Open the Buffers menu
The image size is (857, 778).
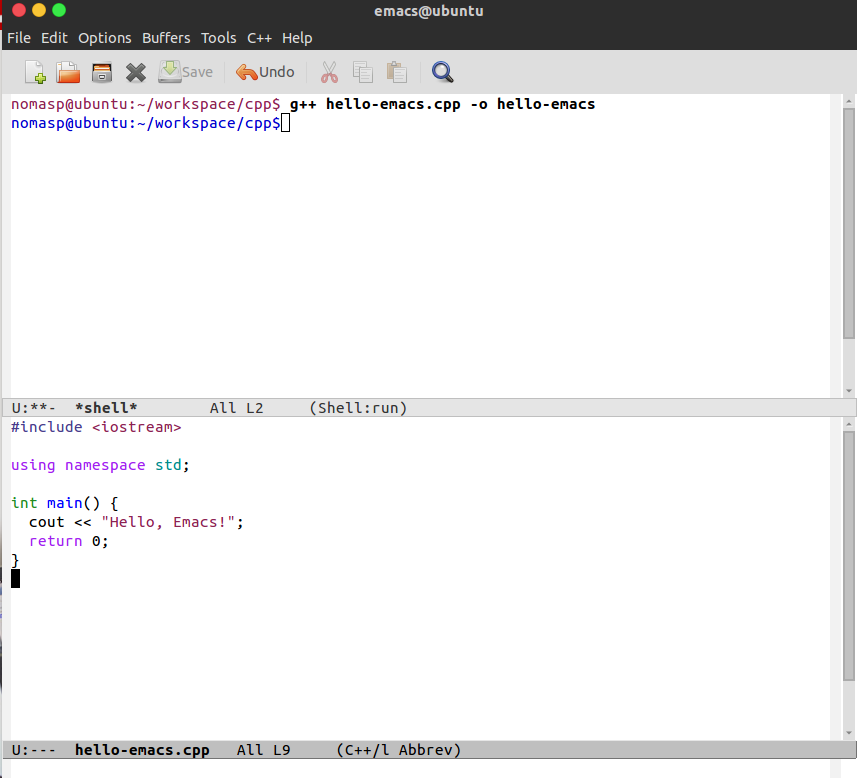coord(166,38)
